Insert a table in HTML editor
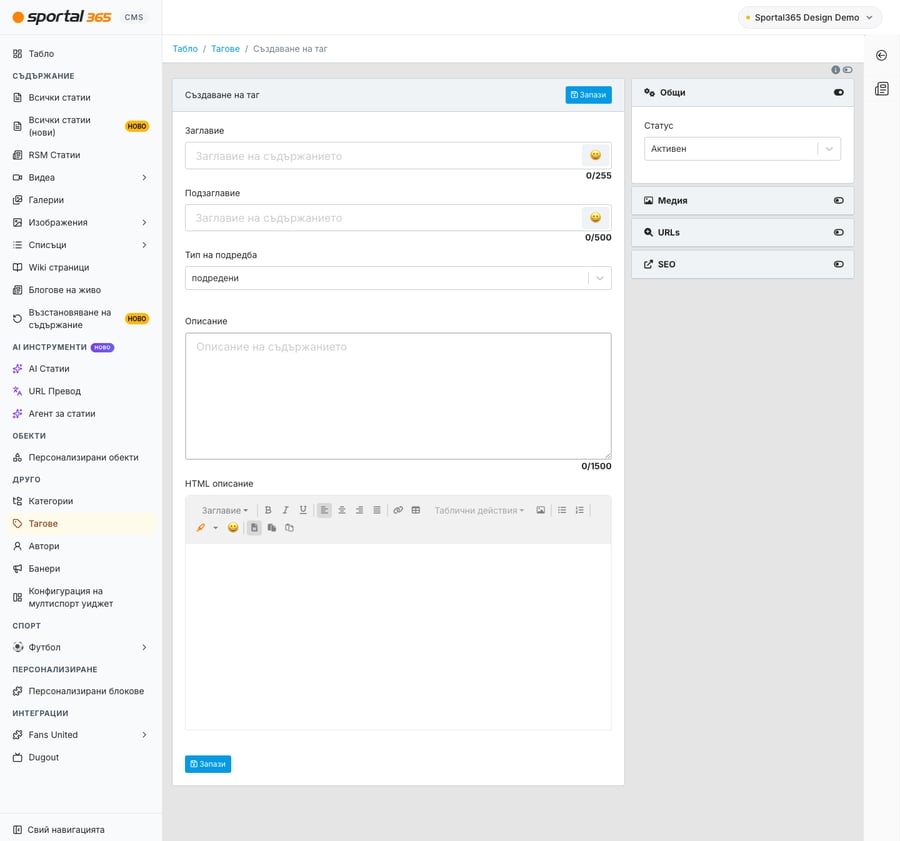900x841 pixels. (416, 510)
